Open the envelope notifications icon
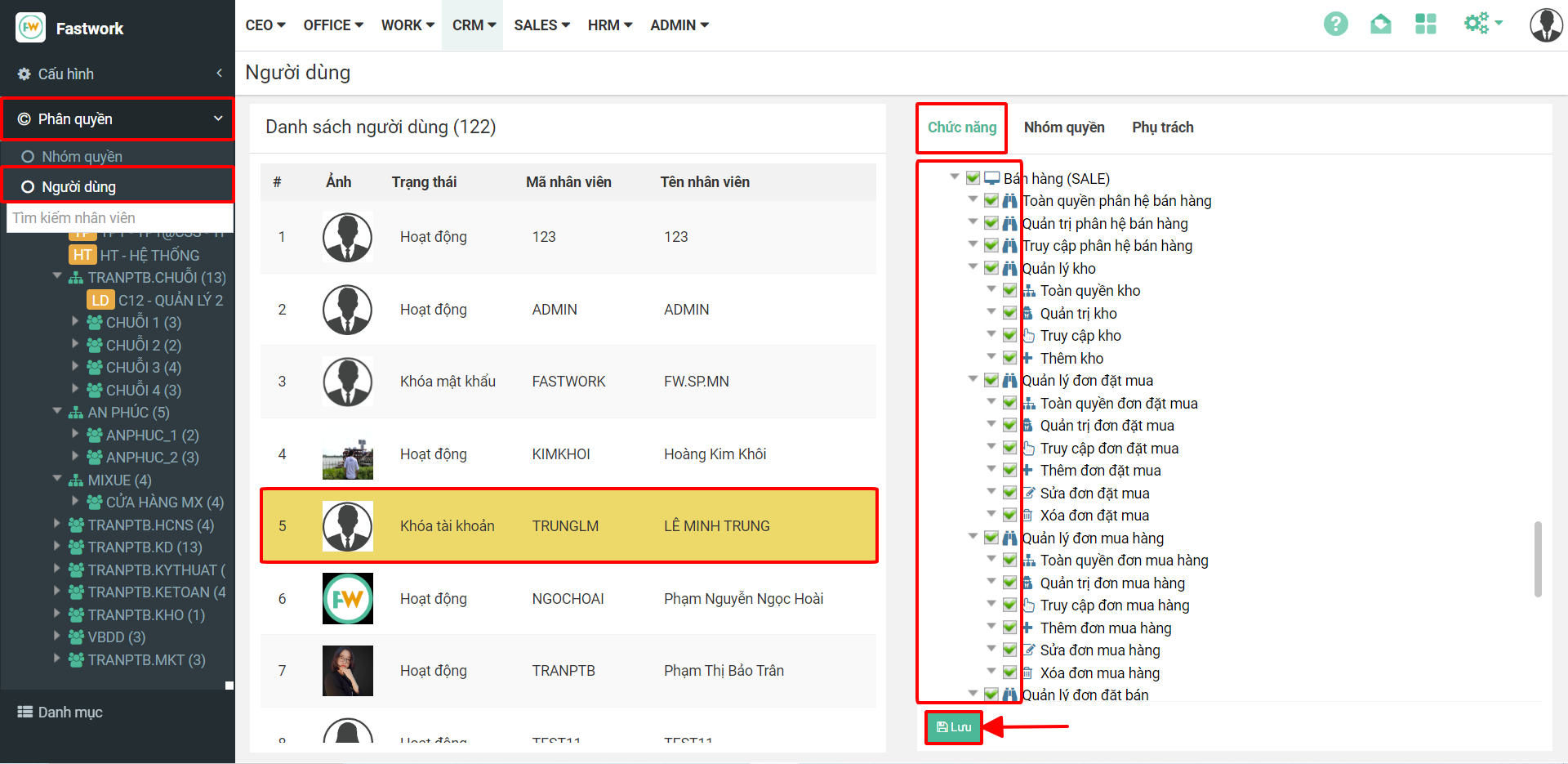The image size is (1568, 764). point(1380,25)
